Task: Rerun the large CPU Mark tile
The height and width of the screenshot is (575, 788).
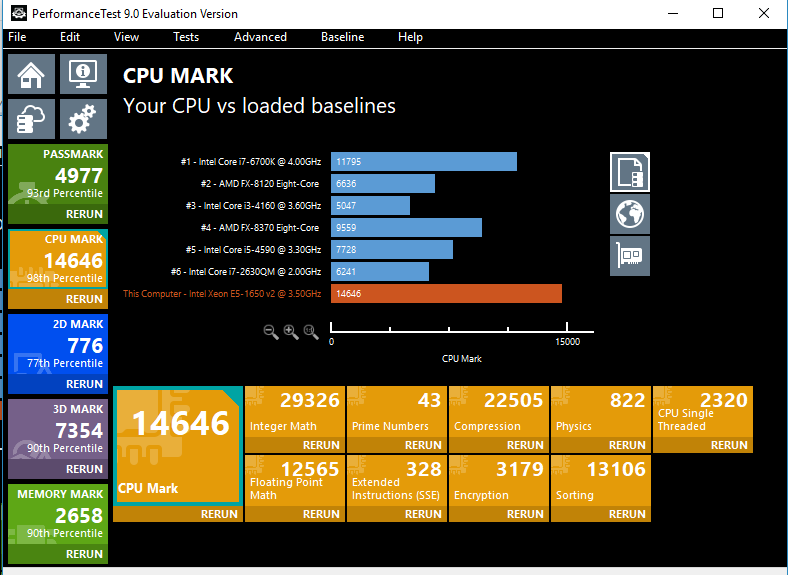Action: pyautogui.click(x=178, y=514)
